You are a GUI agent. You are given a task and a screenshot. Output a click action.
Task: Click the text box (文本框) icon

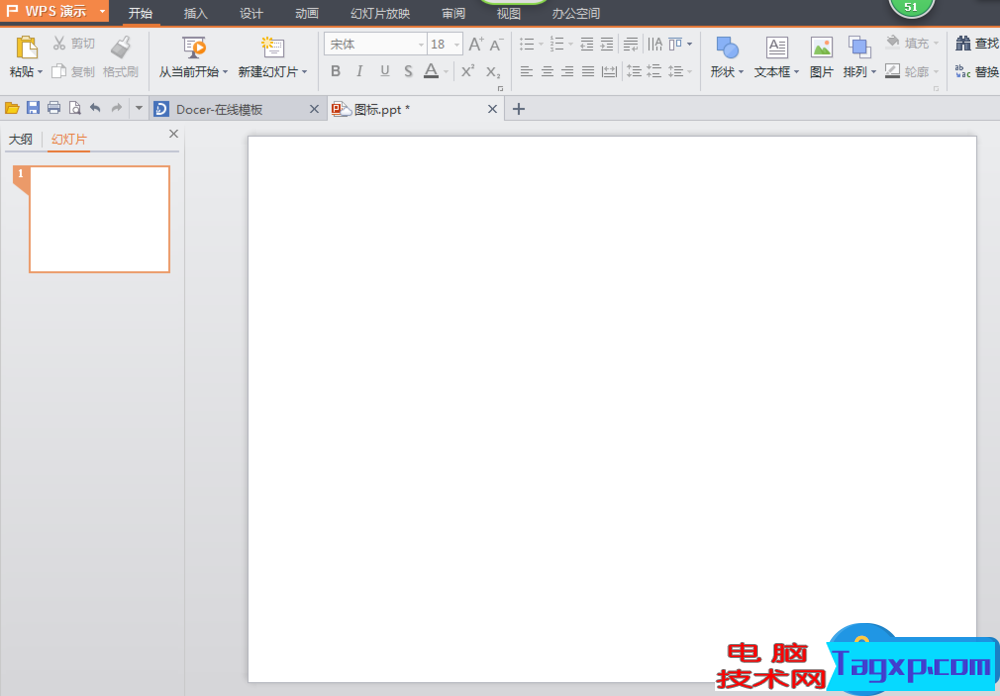(x=776, y=47)
